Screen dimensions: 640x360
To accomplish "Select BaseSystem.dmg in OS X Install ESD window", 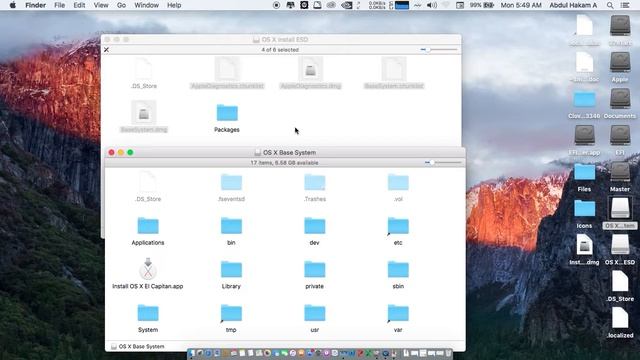I will 144,113.
